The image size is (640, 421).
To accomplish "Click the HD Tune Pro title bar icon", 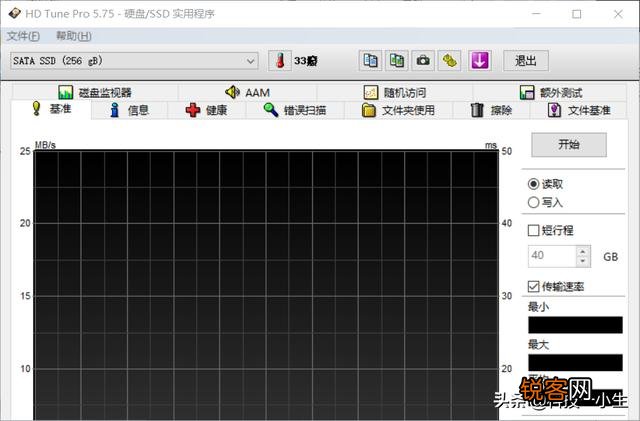I will [15, 13].
